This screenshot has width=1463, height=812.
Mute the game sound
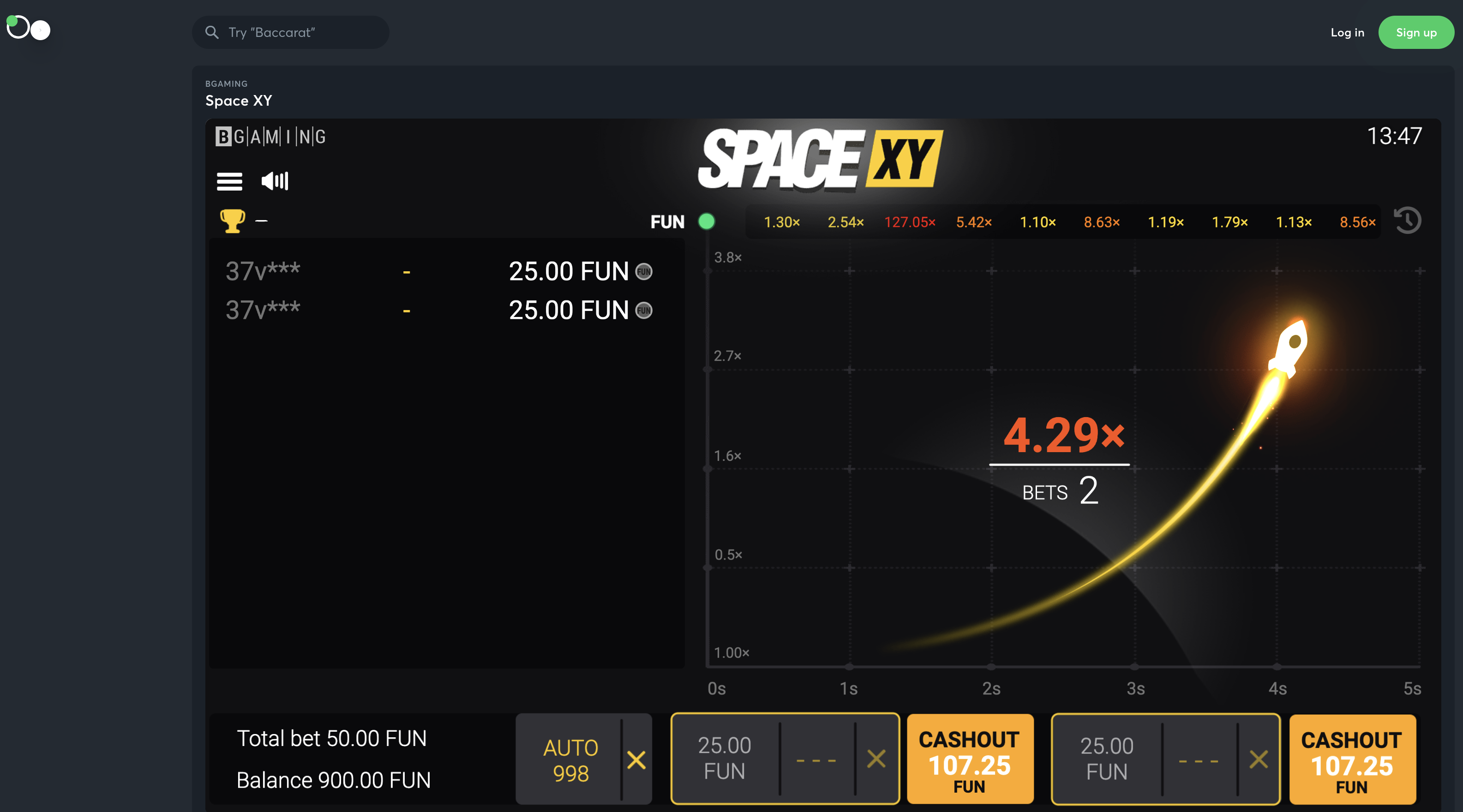click(275, 181)
